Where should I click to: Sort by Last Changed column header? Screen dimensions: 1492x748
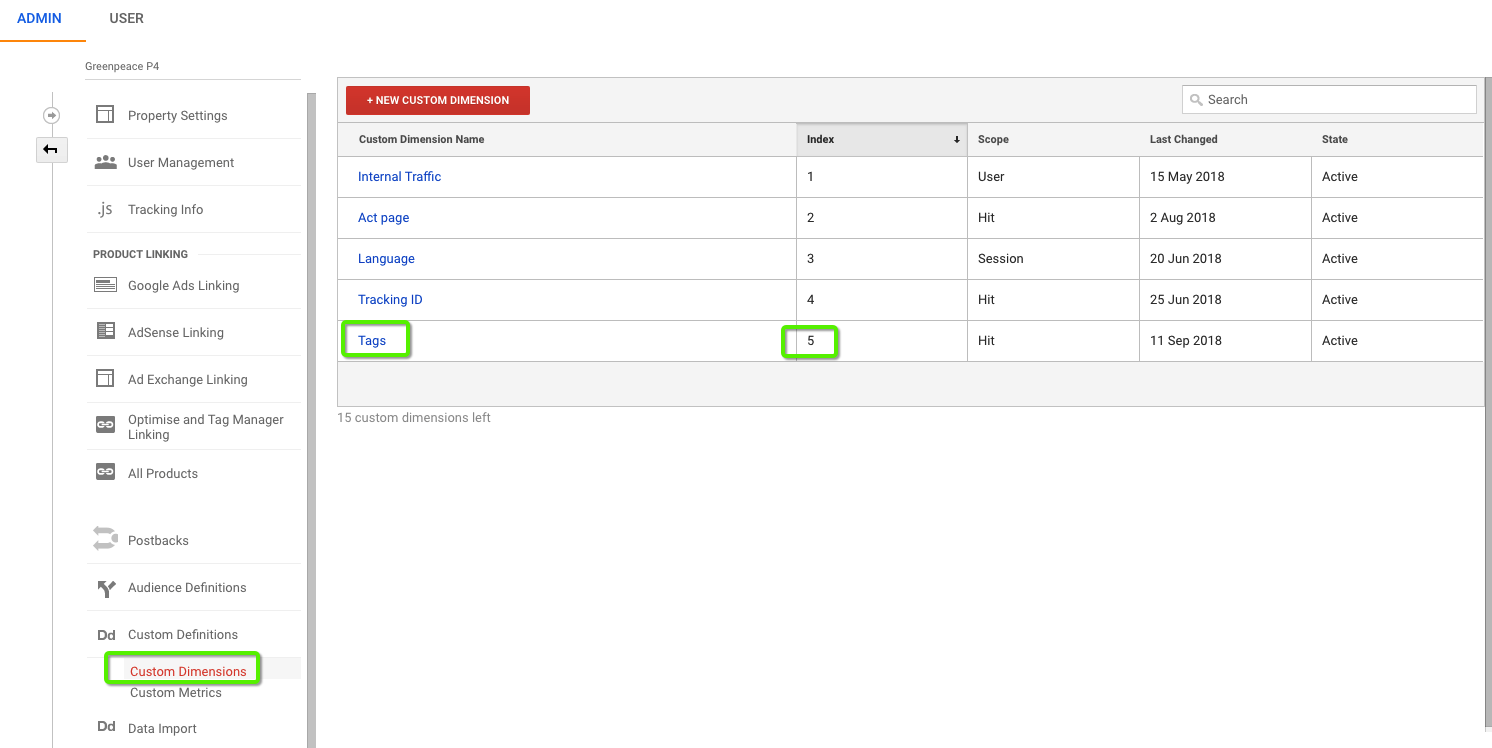click(x=1225, y=139)
